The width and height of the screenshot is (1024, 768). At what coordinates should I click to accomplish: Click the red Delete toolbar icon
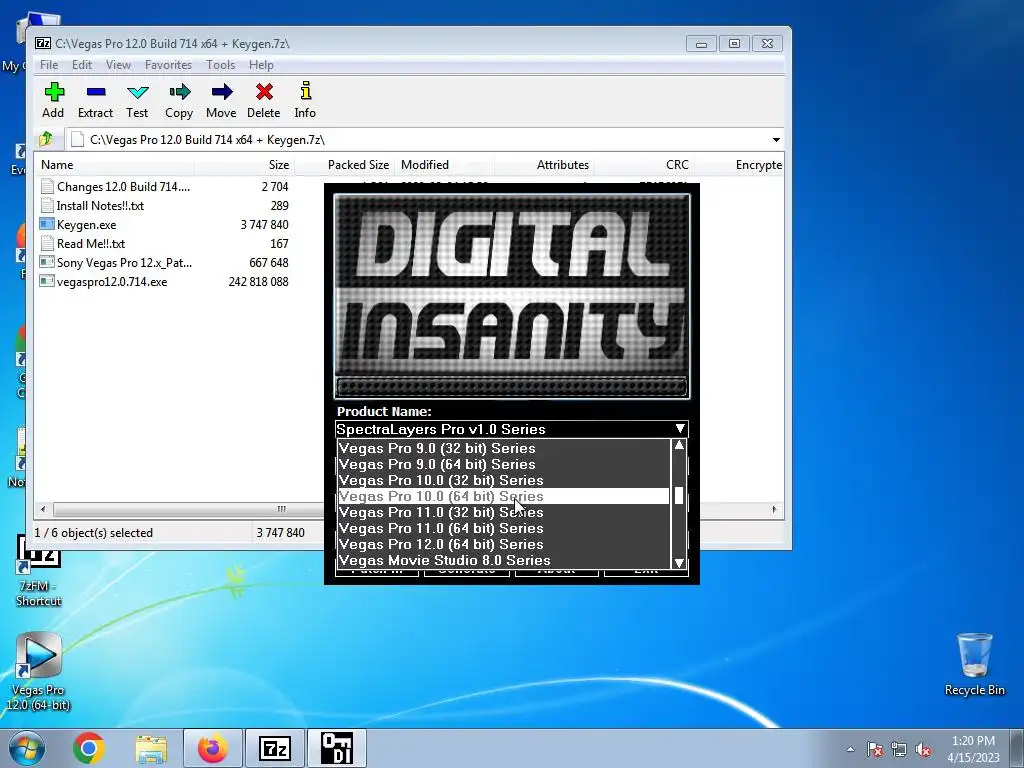pyautogui.click(x=264, y=100)
